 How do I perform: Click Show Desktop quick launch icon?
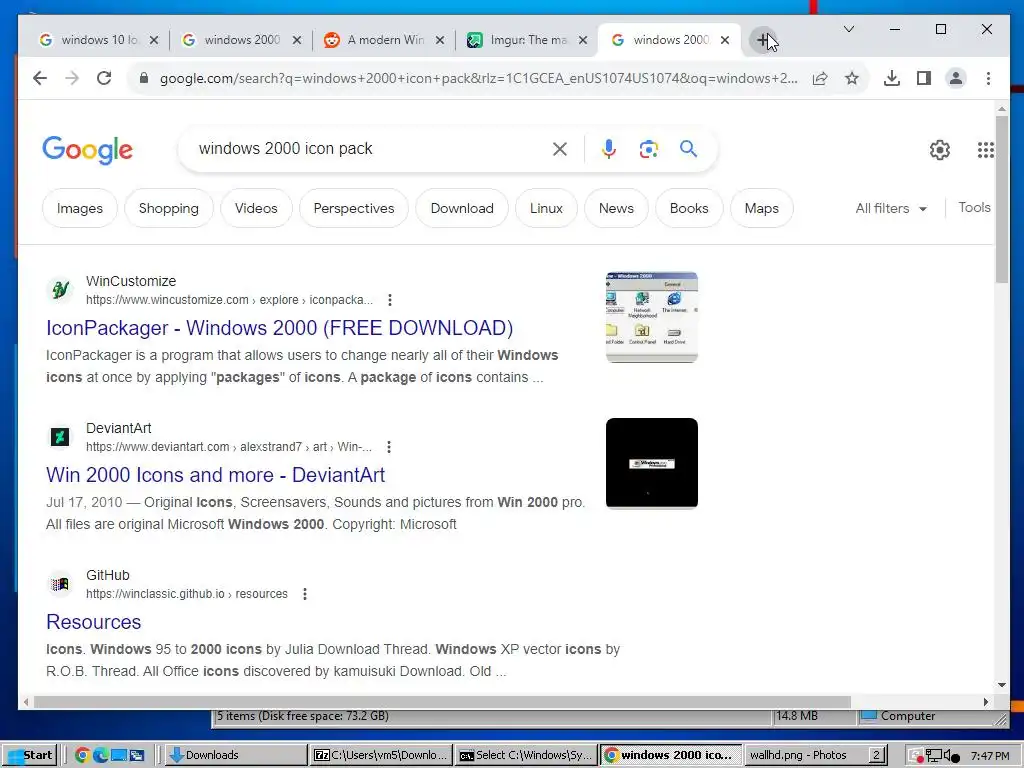coord(119,755)
